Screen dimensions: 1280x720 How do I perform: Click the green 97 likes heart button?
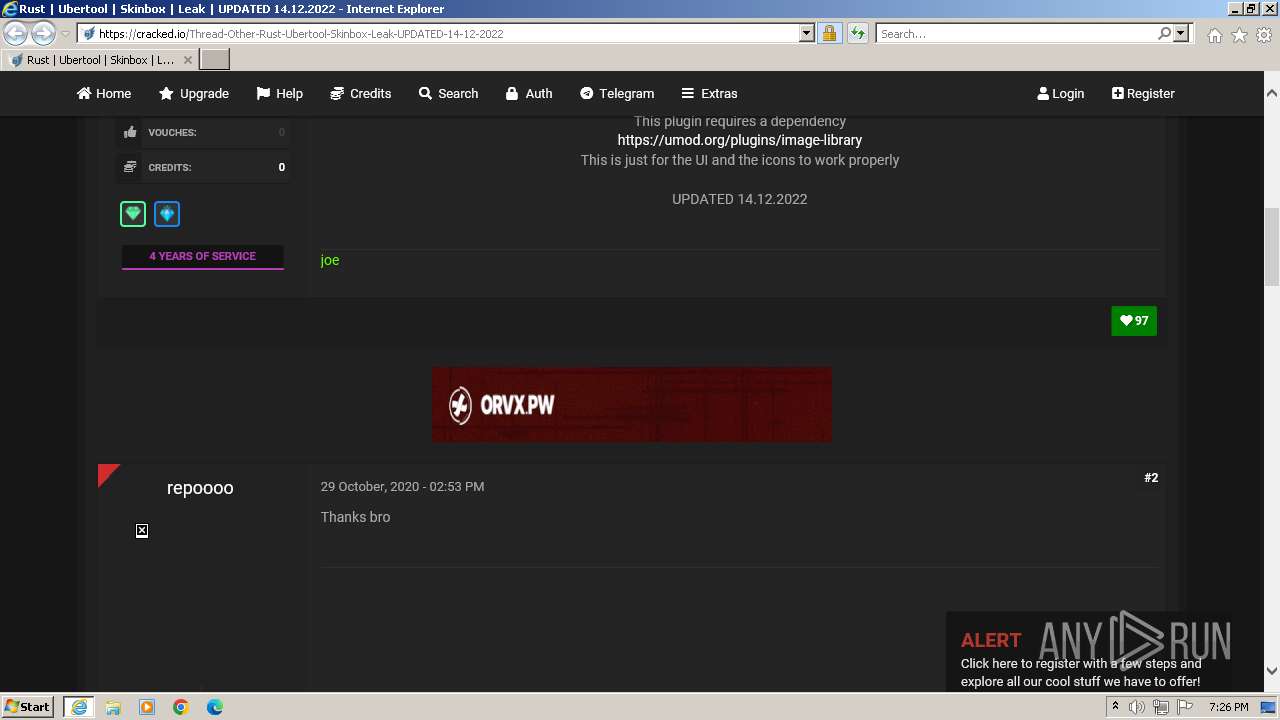pos(1134,321)
